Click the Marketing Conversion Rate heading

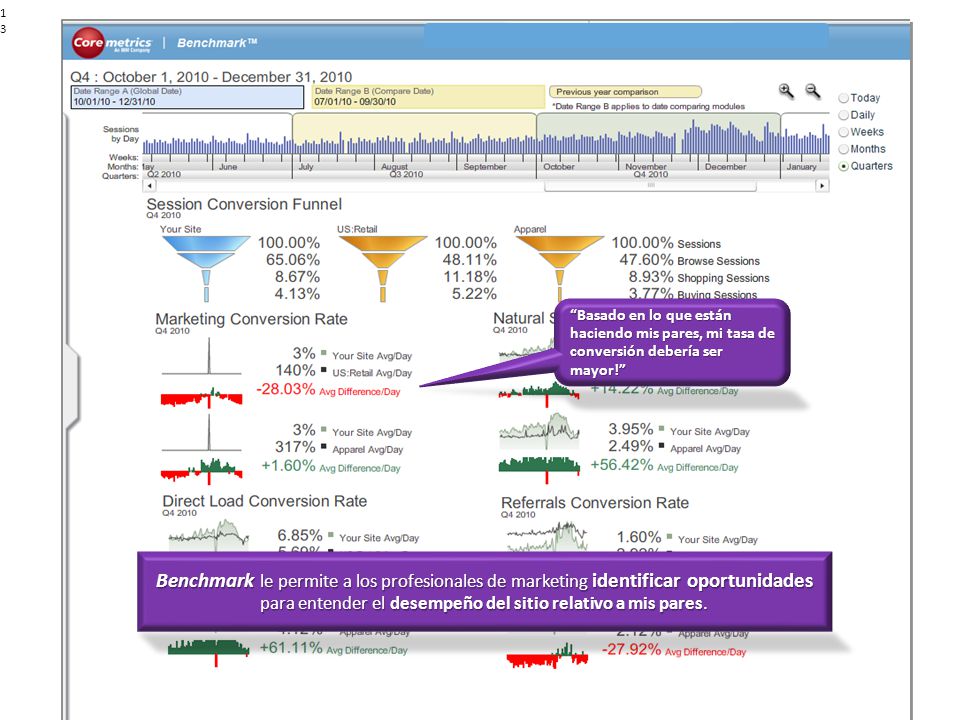pos(251,319)
